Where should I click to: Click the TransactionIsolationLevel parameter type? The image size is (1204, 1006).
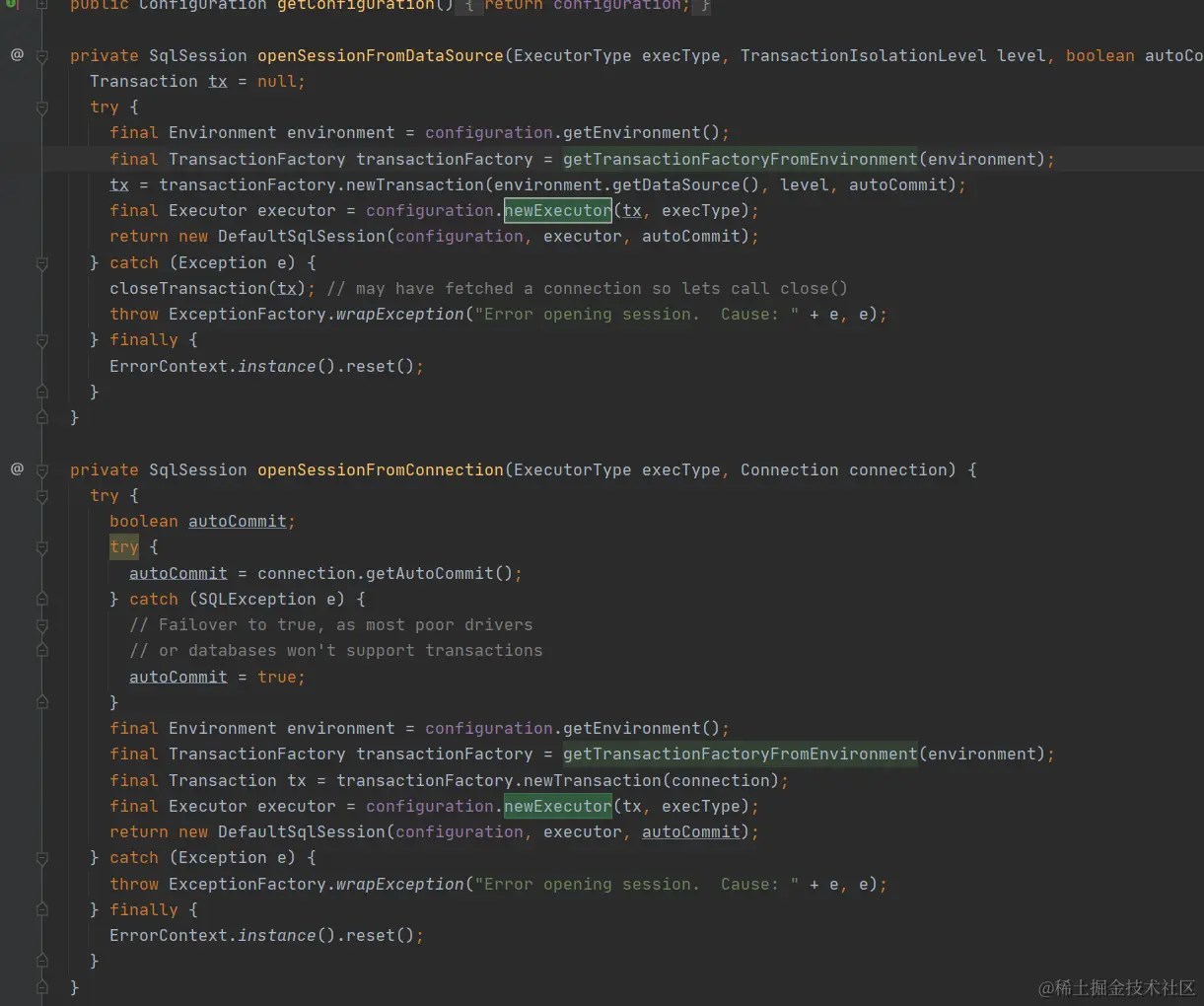[863, 55]
